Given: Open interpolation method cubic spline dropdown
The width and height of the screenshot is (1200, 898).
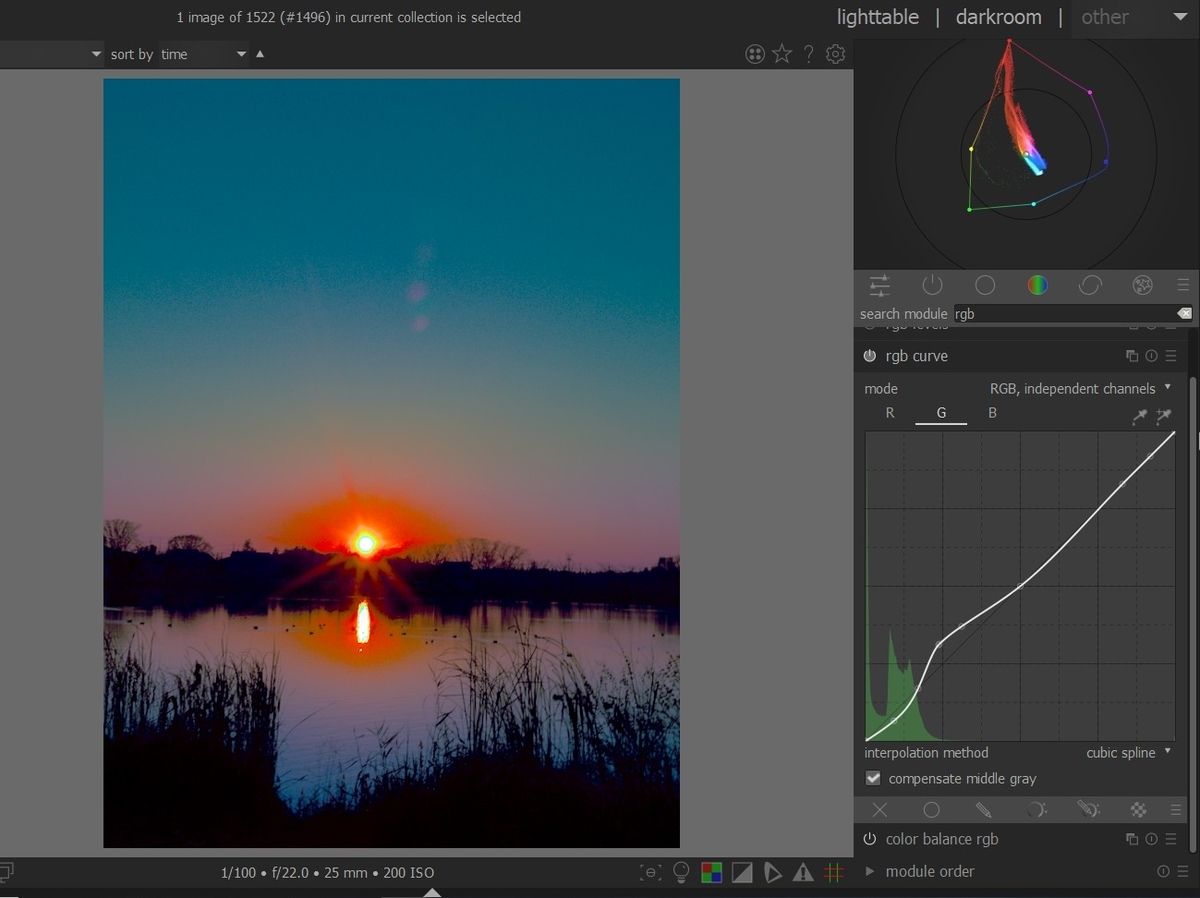Looking at the screenshot, I should (x=1128, y=752).
